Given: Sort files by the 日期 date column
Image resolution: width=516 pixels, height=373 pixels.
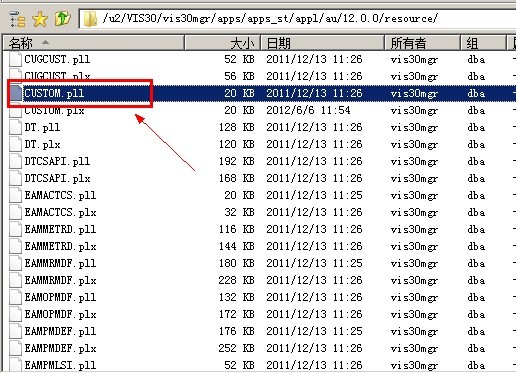Looking at the screenshot, I should [323, 43].
